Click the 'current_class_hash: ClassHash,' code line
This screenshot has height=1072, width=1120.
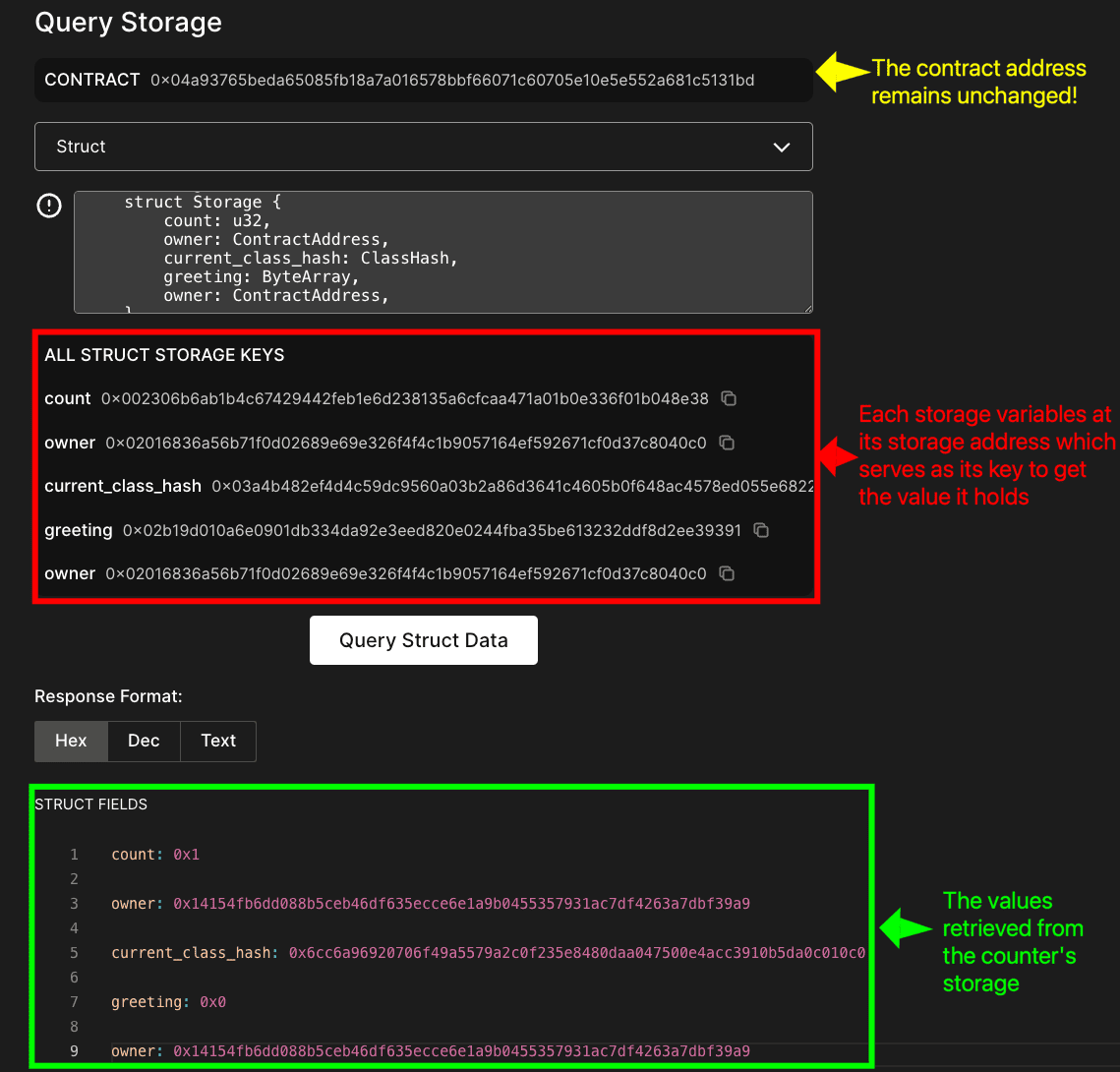pos(311,258)
